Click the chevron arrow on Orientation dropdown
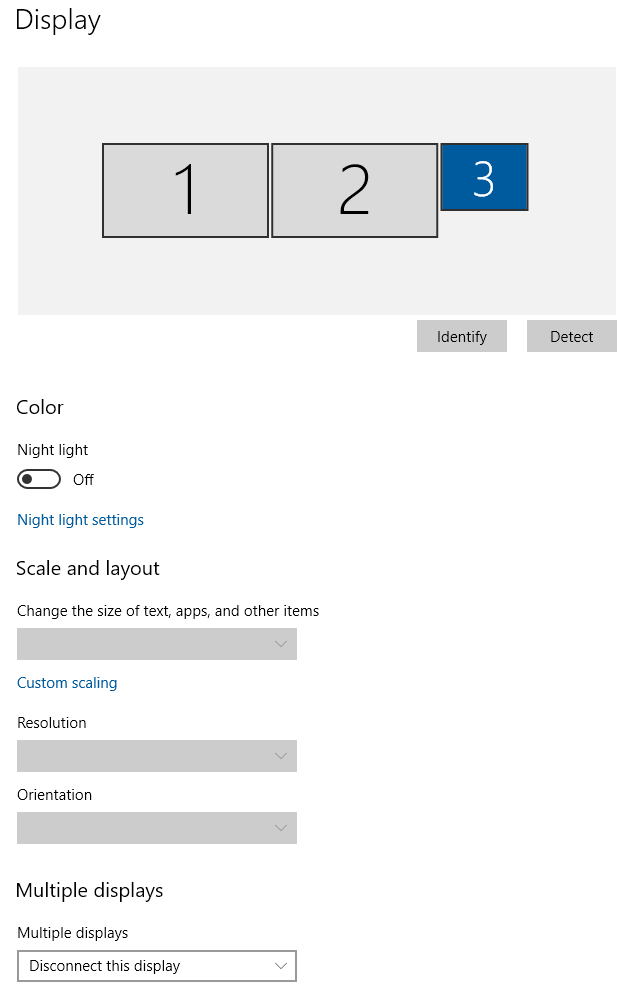This screenshot has height=987, width=618. point(281,828)
